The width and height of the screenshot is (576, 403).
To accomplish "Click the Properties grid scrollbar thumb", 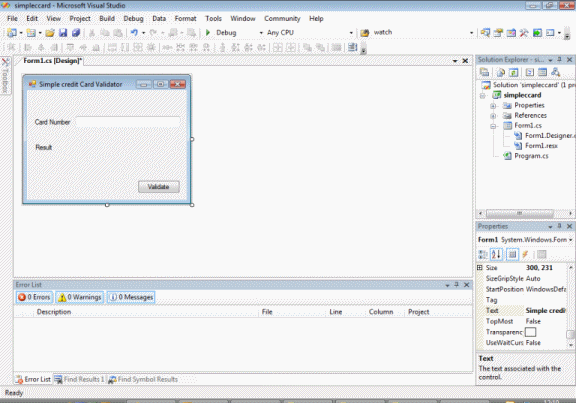I will pos(570,334).
